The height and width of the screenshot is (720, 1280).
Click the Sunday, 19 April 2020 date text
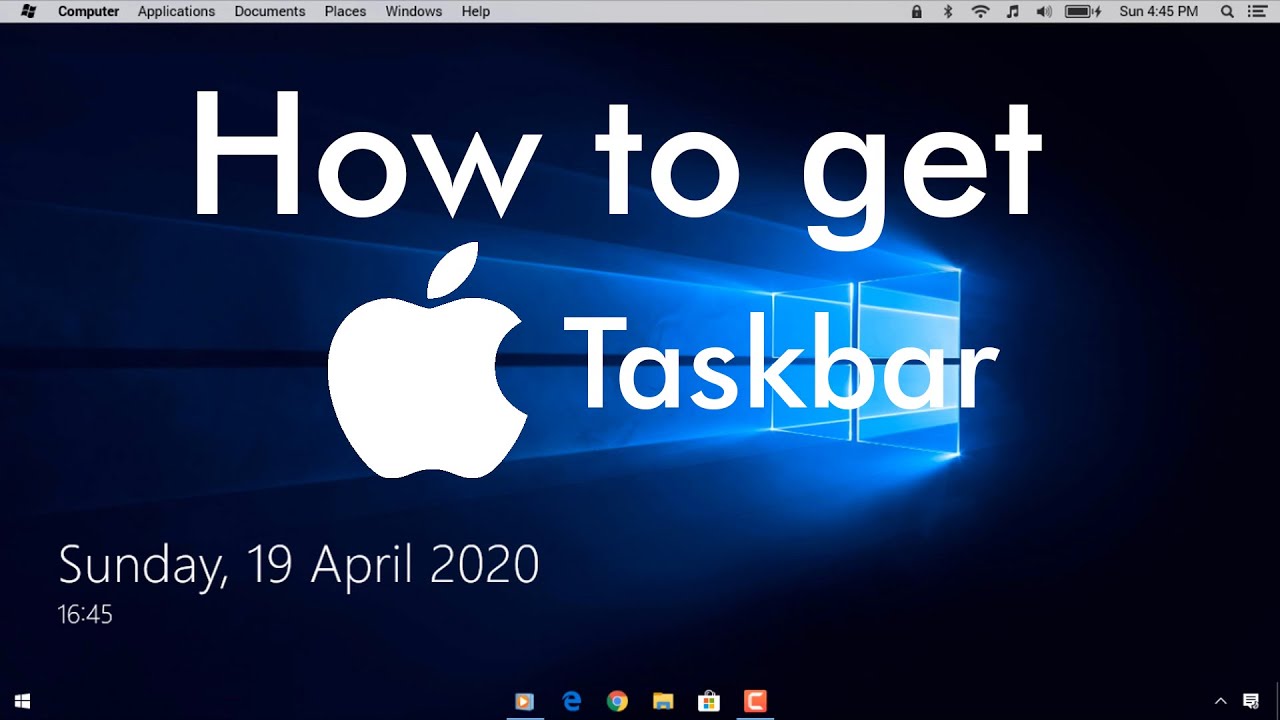[299, 565]
